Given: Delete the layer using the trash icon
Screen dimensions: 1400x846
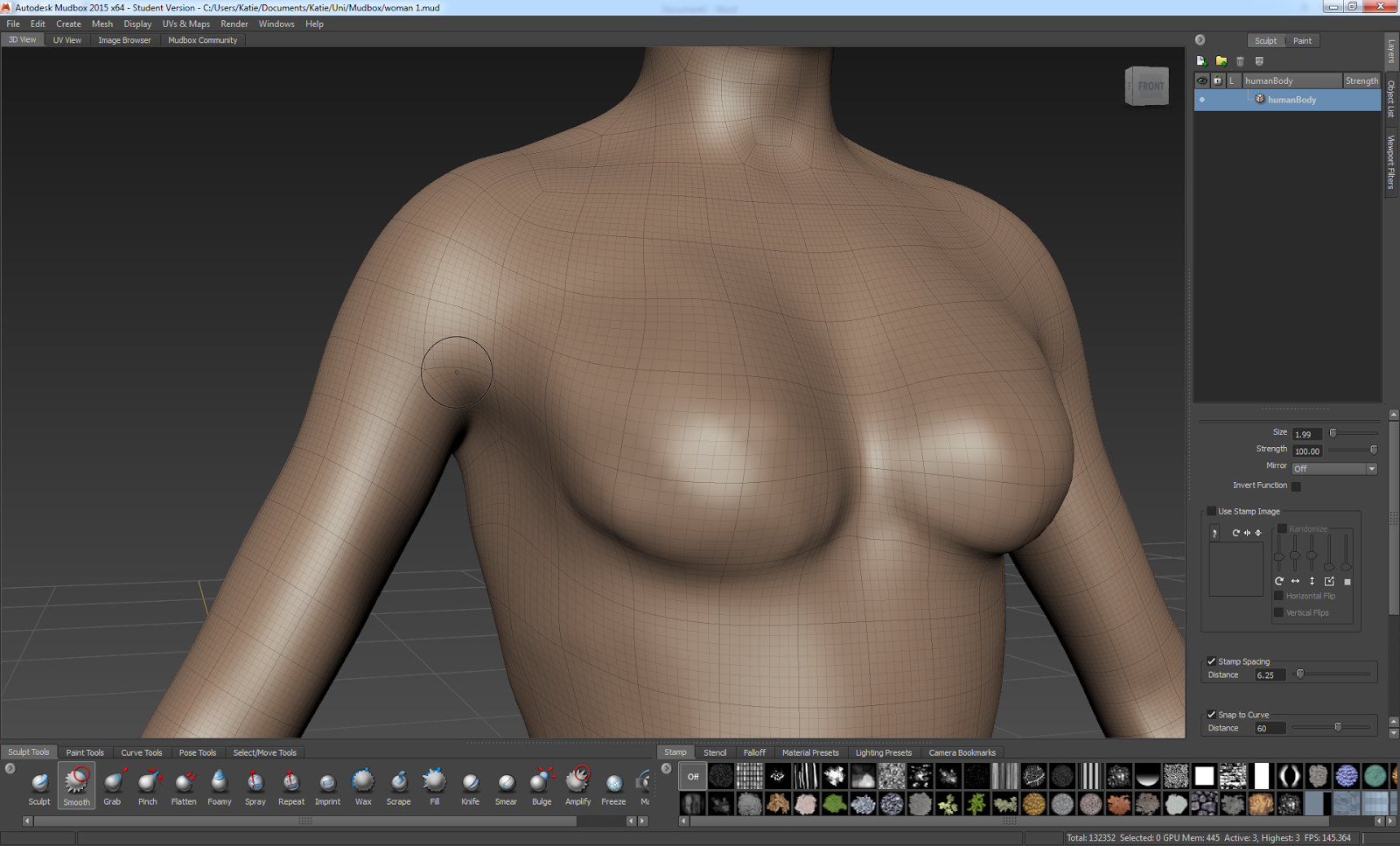Looking at the screenshot, I should pyautogui.click(x=1240, y=61).
